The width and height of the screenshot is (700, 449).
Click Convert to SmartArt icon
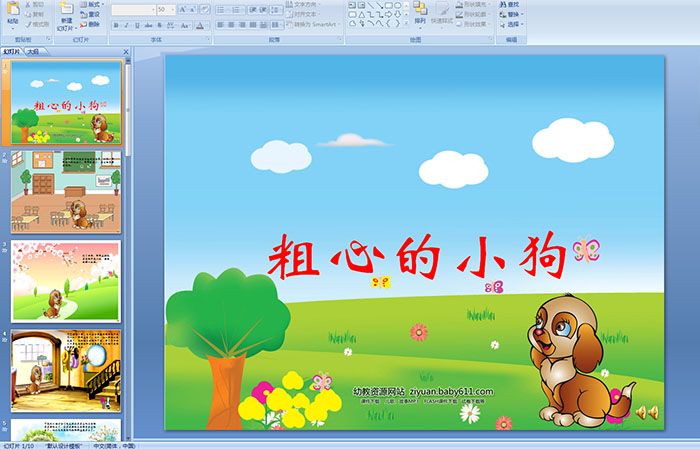pyautogui.click(x=289, y=24)
